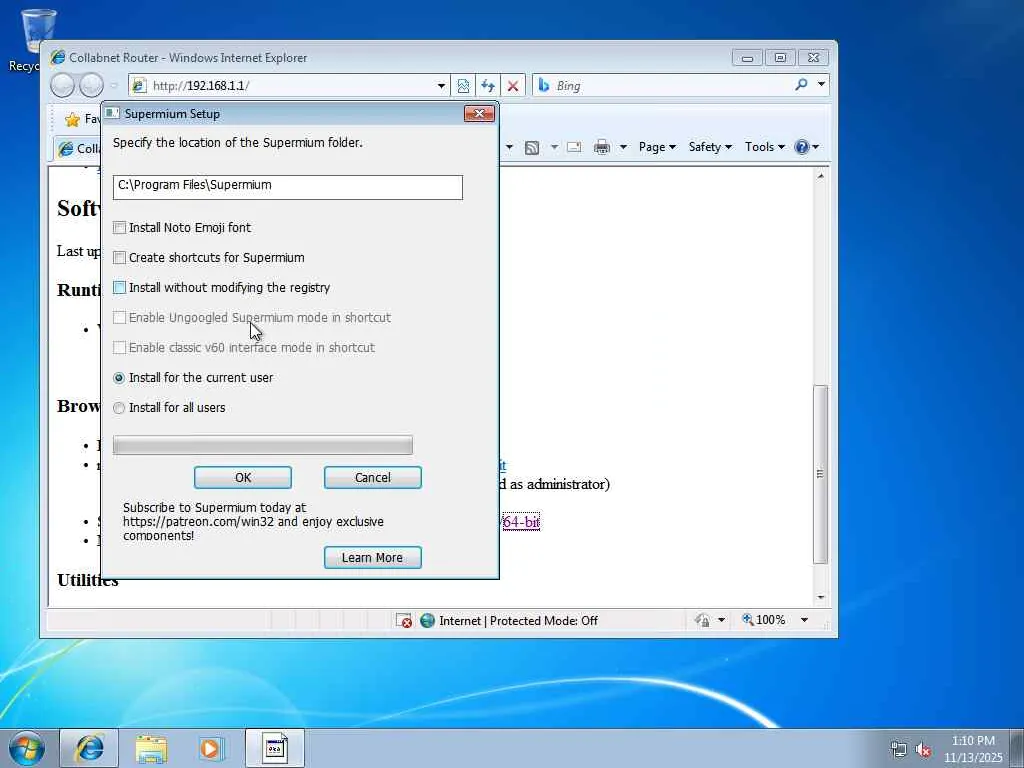
Task: Open Windows Explorer folder on taskbar
Action: [x=152, y=748]
